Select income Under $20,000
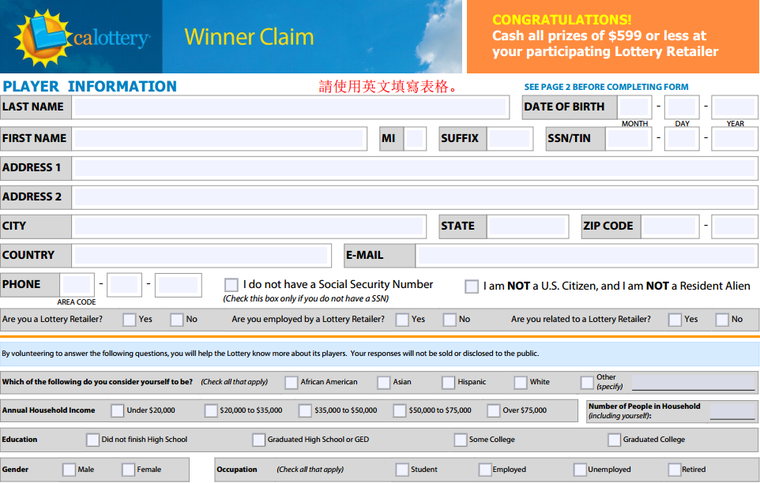Image resolution: width=760 pixels, height=483 pixels. (x=117, y=411)
